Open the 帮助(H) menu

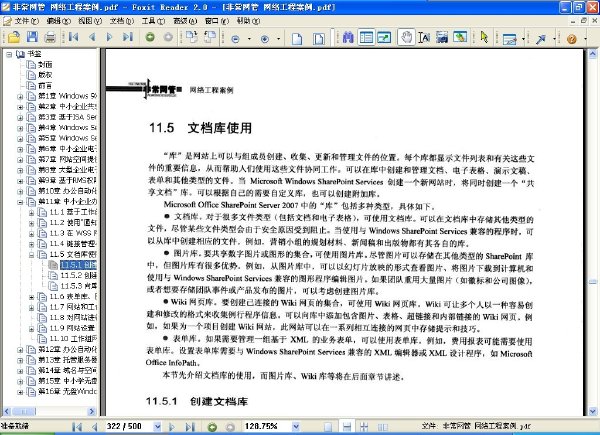click(x=248, y=21)
